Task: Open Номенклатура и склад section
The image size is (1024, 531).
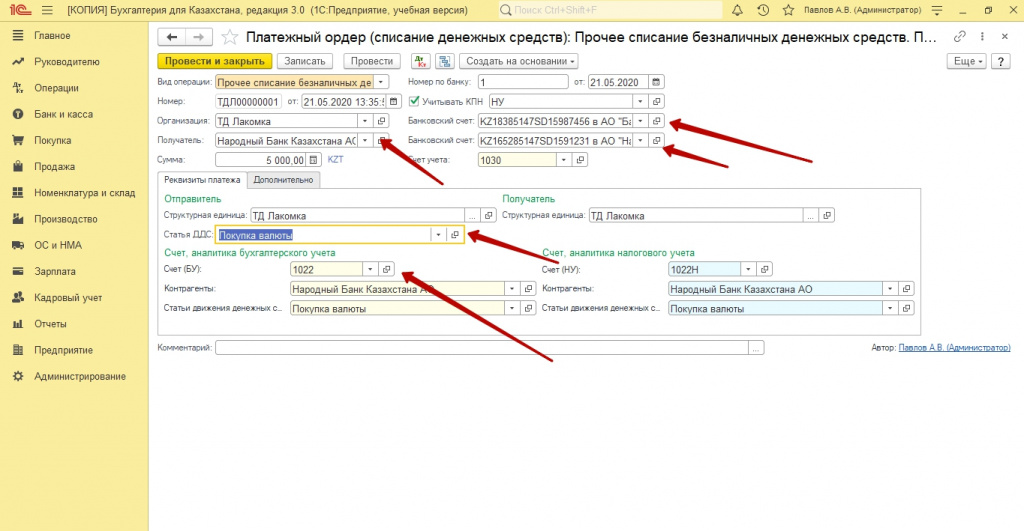Action: click(84, 193)
